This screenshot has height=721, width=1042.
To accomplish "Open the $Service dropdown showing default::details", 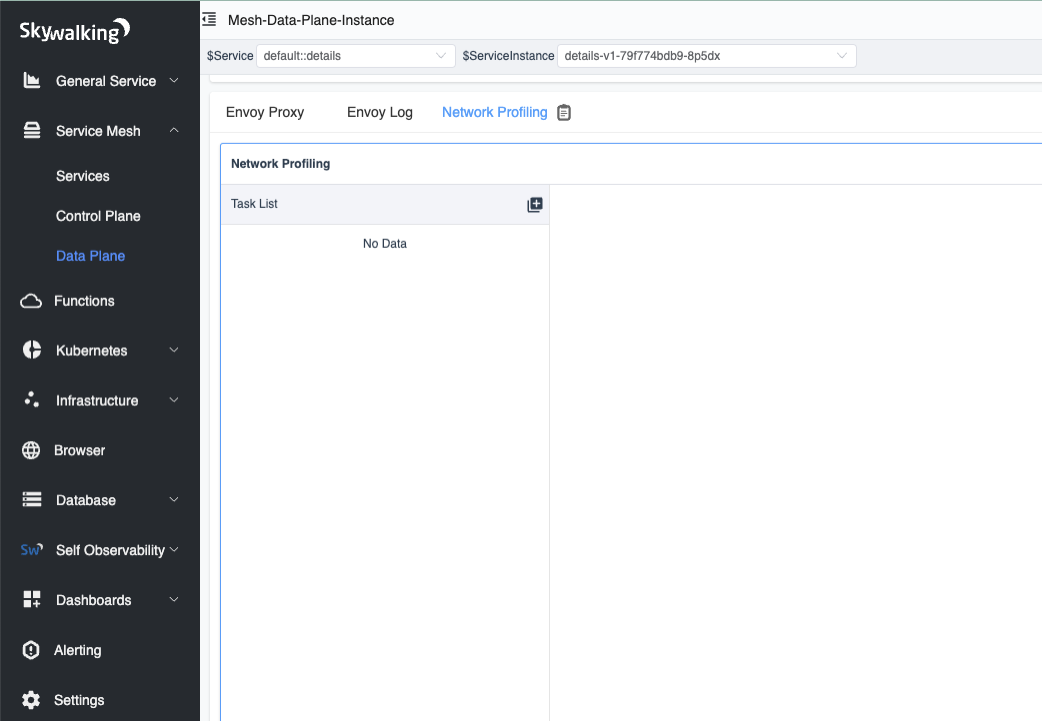I will (x=355, y=56).
